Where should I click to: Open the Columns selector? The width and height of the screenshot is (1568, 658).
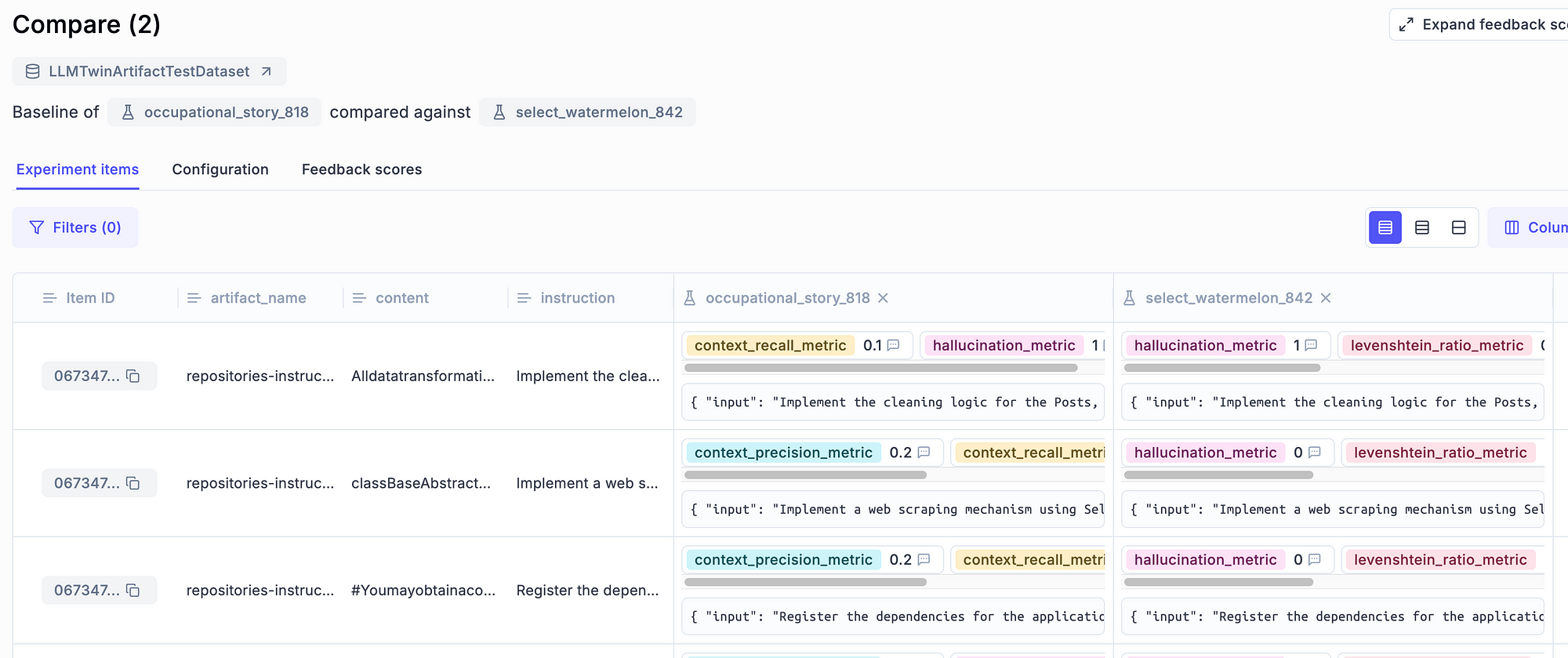point(1529,227)
